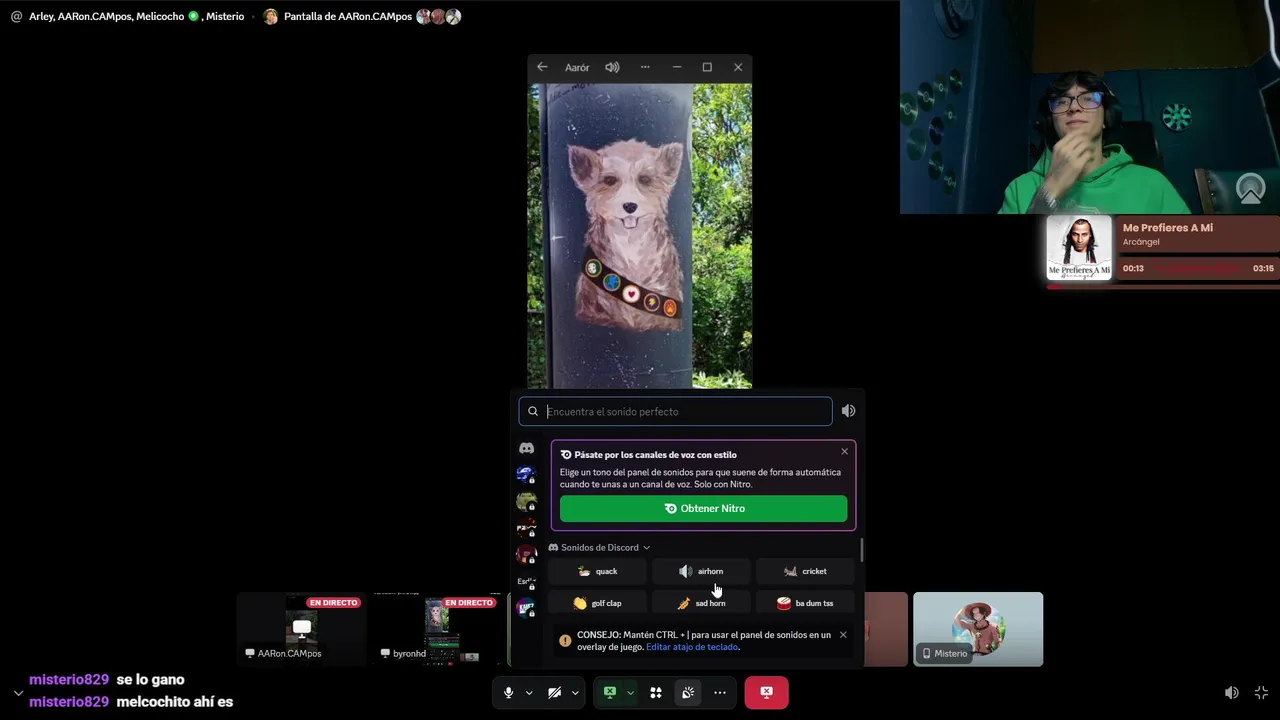Click the Arley, AARon.CAMpos, Melicocho call title

click(x=136, y=16)
